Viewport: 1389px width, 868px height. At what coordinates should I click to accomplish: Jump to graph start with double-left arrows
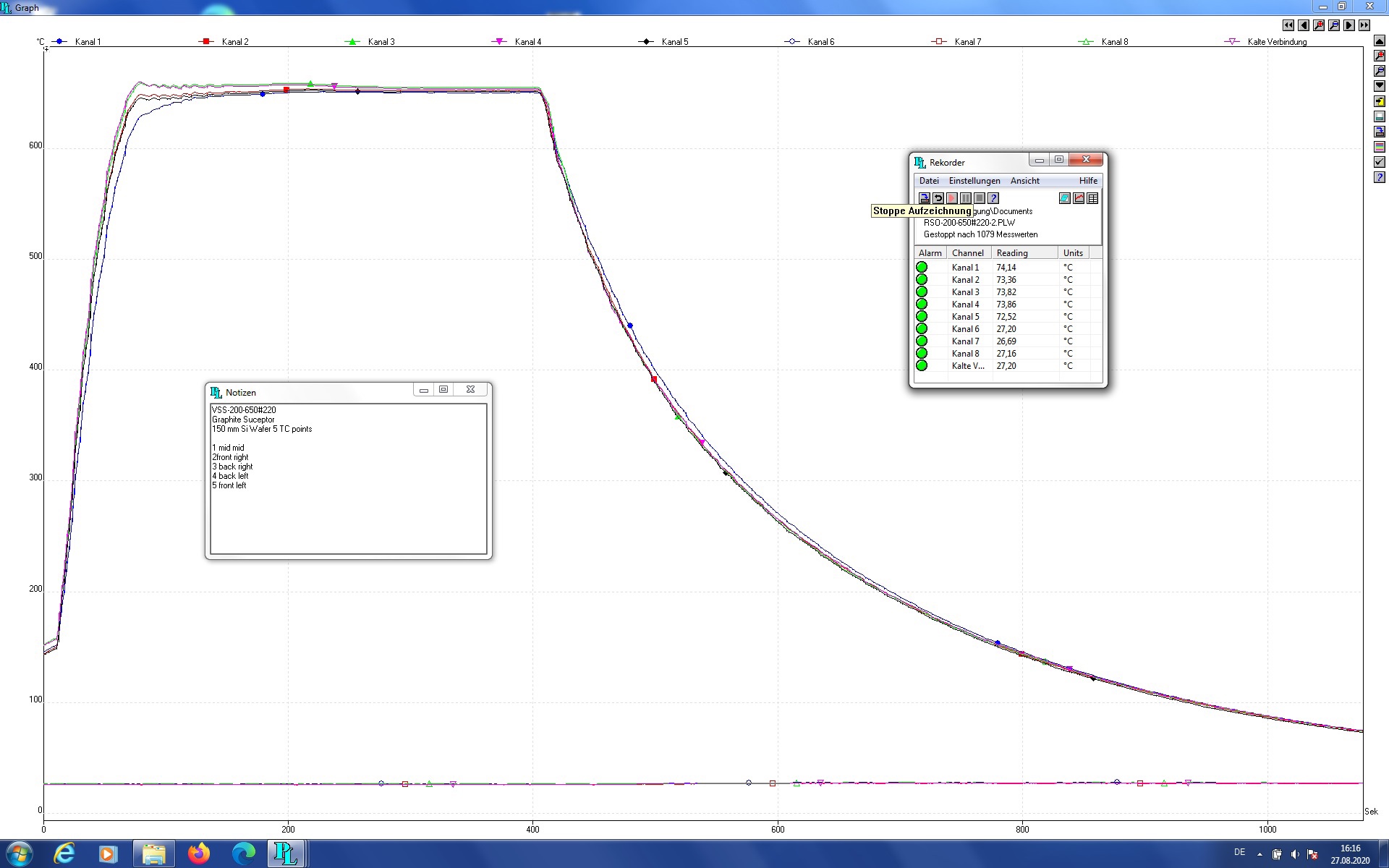click(x=1288, y=25)
